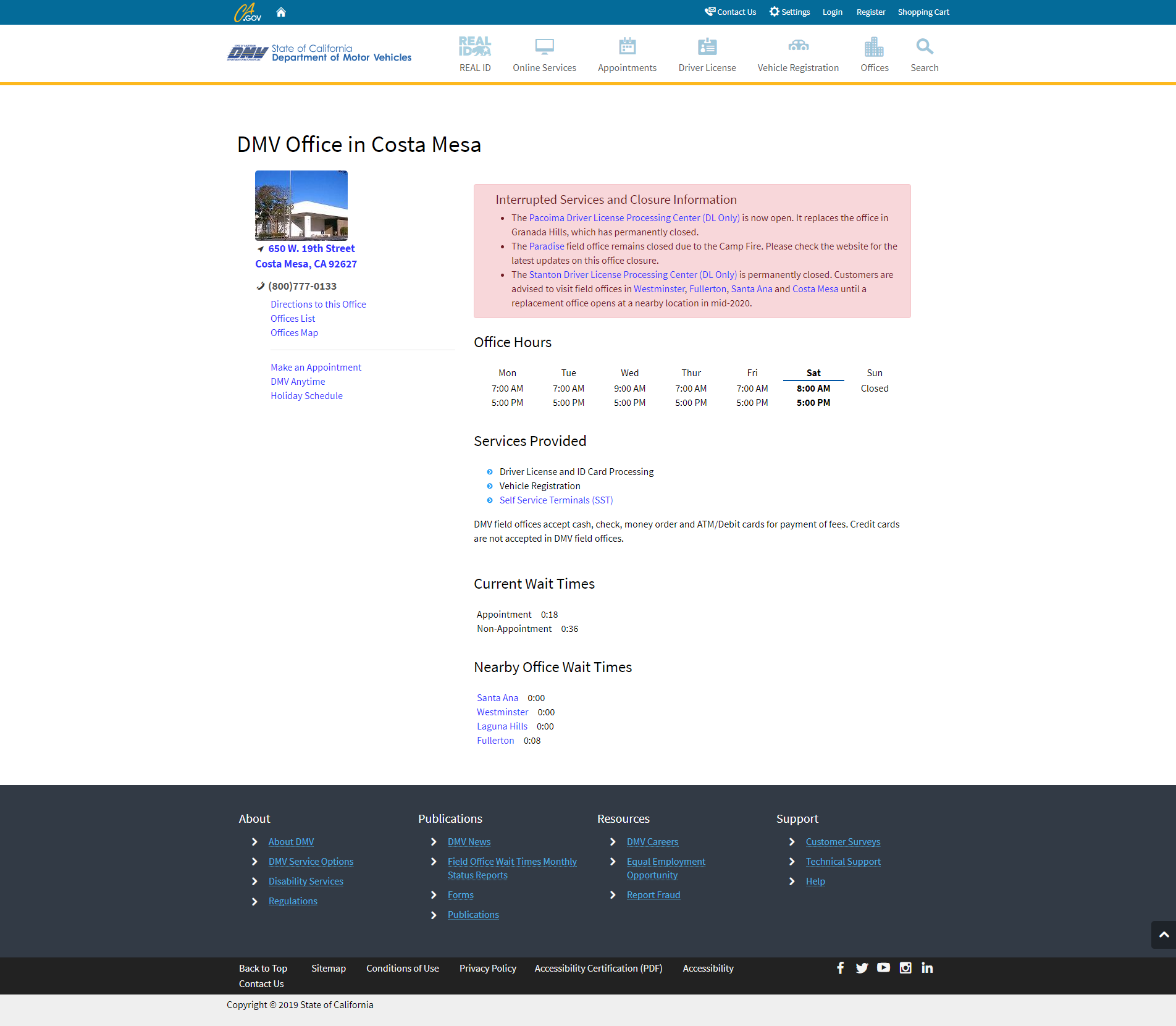Open Directions to this Office link
The width and height of the screenshot is (1176, 1026).
click(318, 305)
